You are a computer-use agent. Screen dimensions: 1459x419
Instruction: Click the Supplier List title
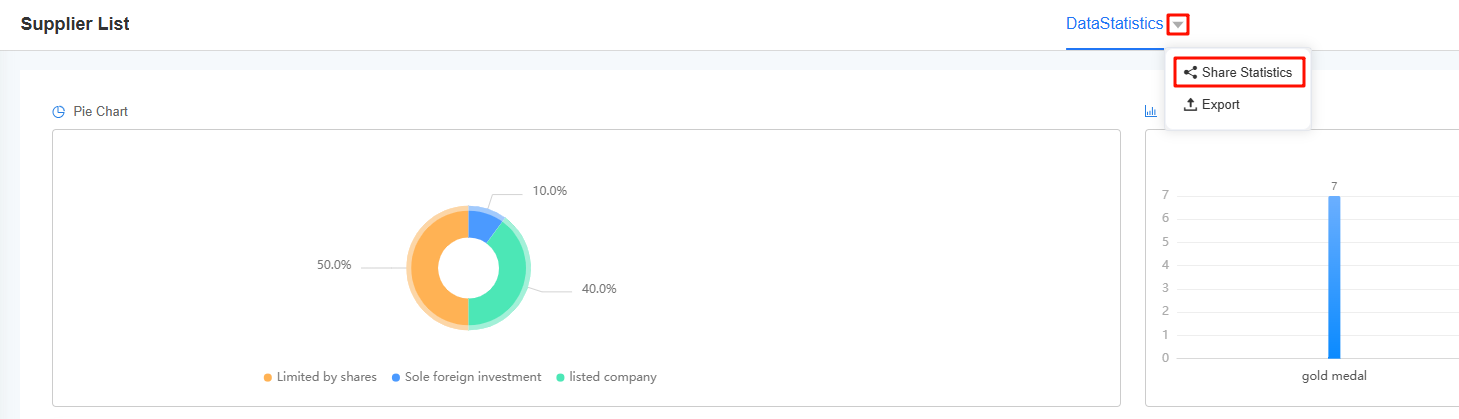(x=75, y=23)
